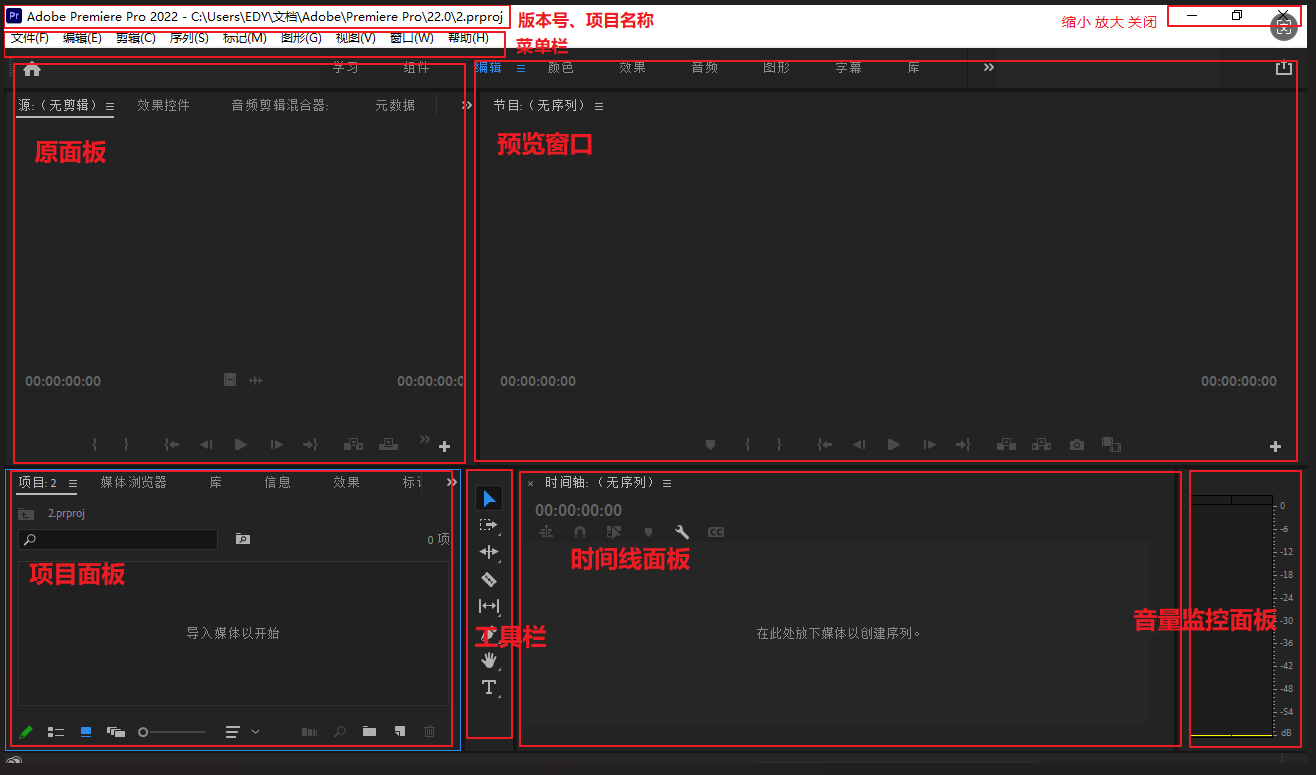Switch project panel to list view
Viewport: 1316px width, 775px height.
[x=56, y=732]
